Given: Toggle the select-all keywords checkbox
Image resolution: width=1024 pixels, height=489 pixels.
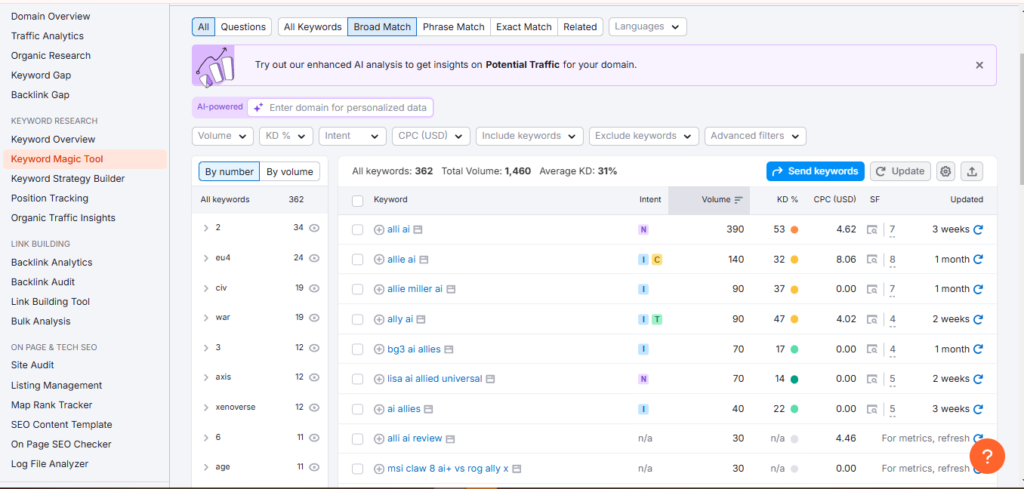Looking at the screenshot, I should (x=357, y=200).
